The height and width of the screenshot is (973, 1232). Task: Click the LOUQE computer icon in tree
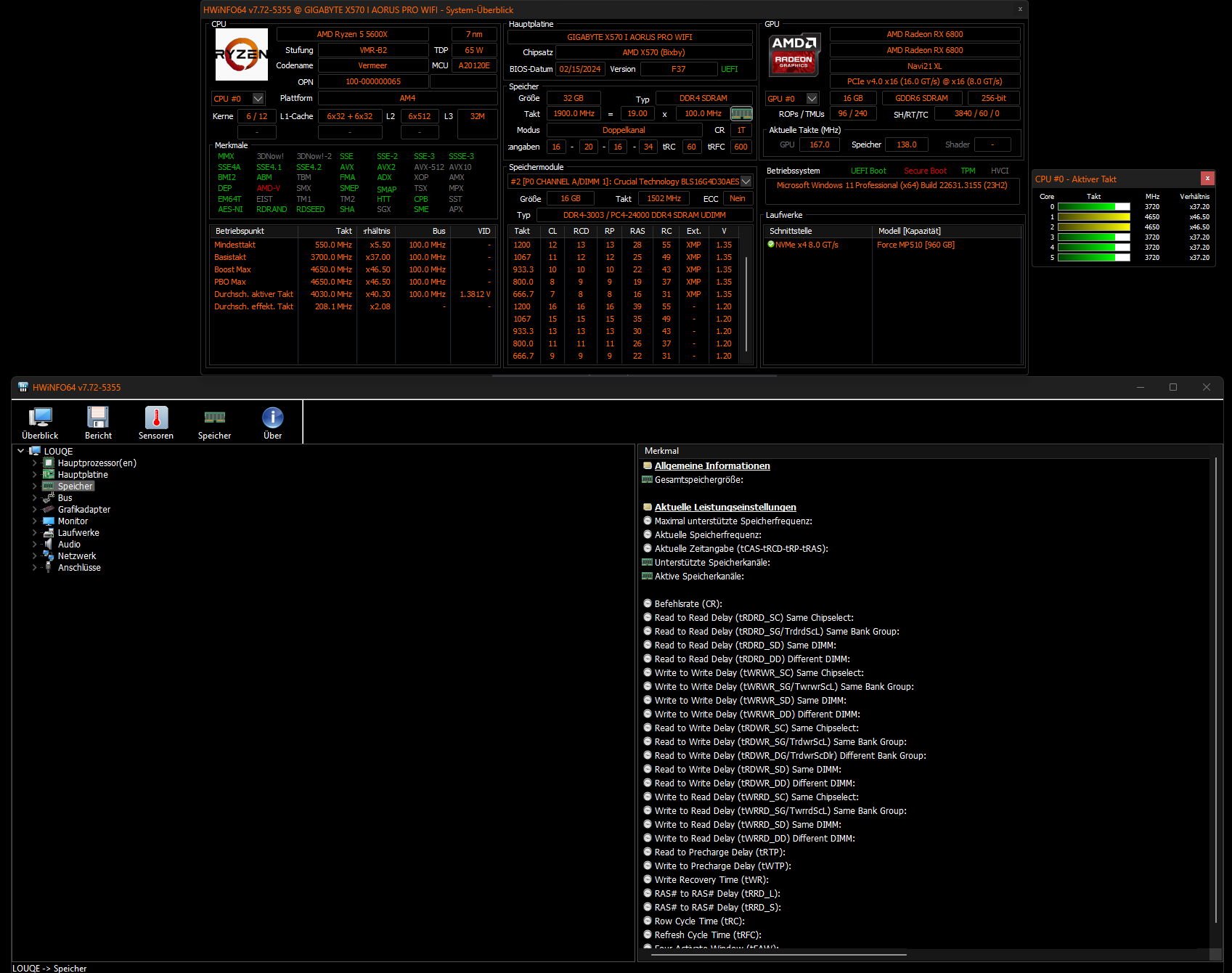point(35,451)
